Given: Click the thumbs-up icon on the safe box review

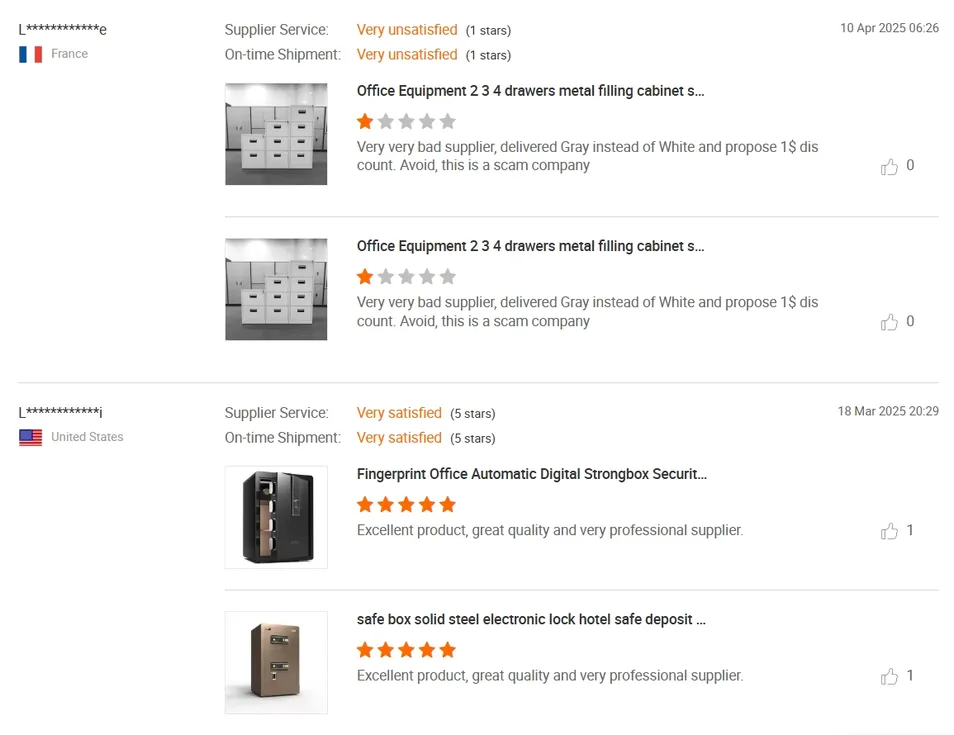Looking at the screenshot, I should (x=889, y=676).
